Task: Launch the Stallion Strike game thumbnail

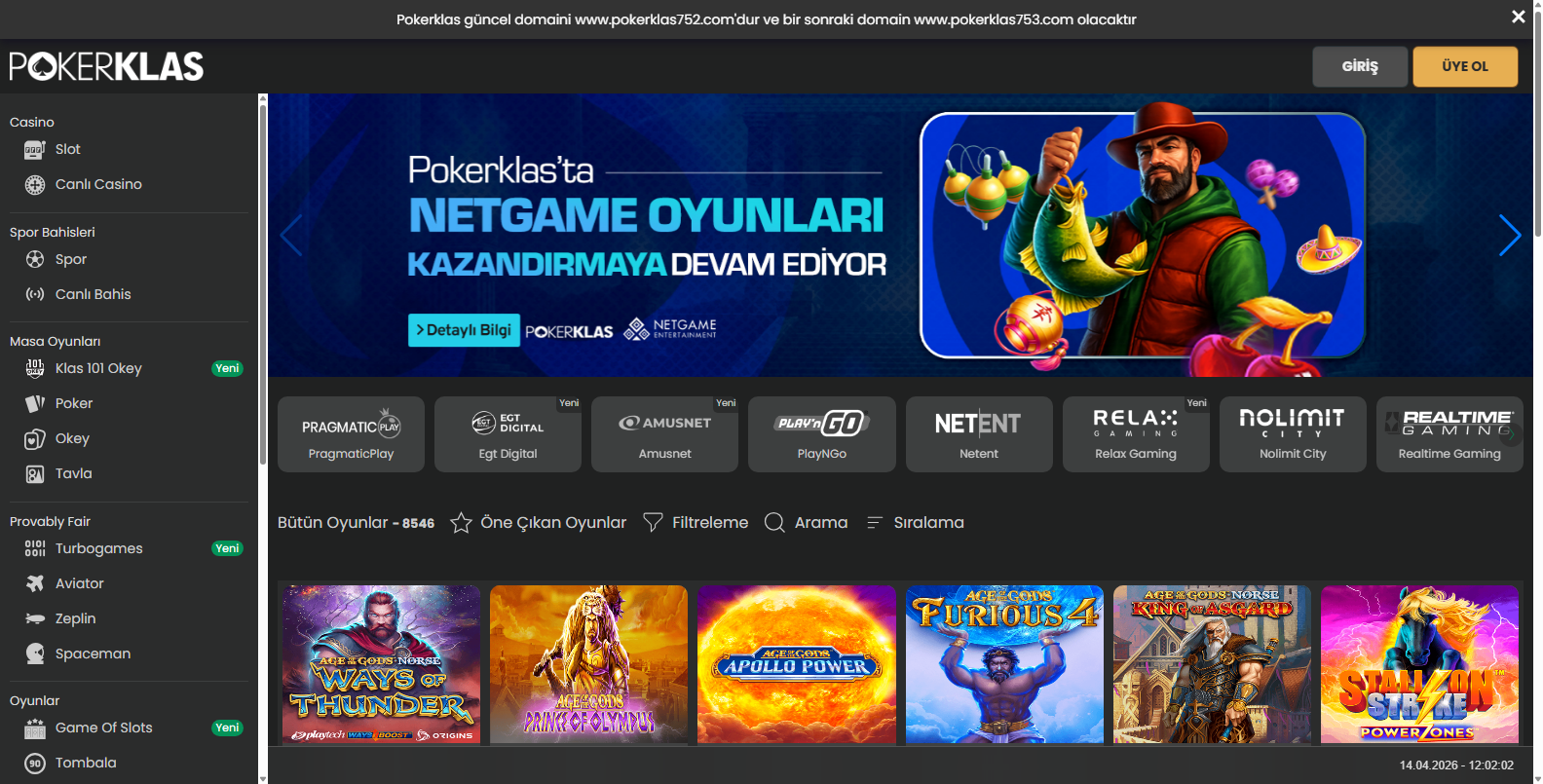Action: pos(1419,665)
